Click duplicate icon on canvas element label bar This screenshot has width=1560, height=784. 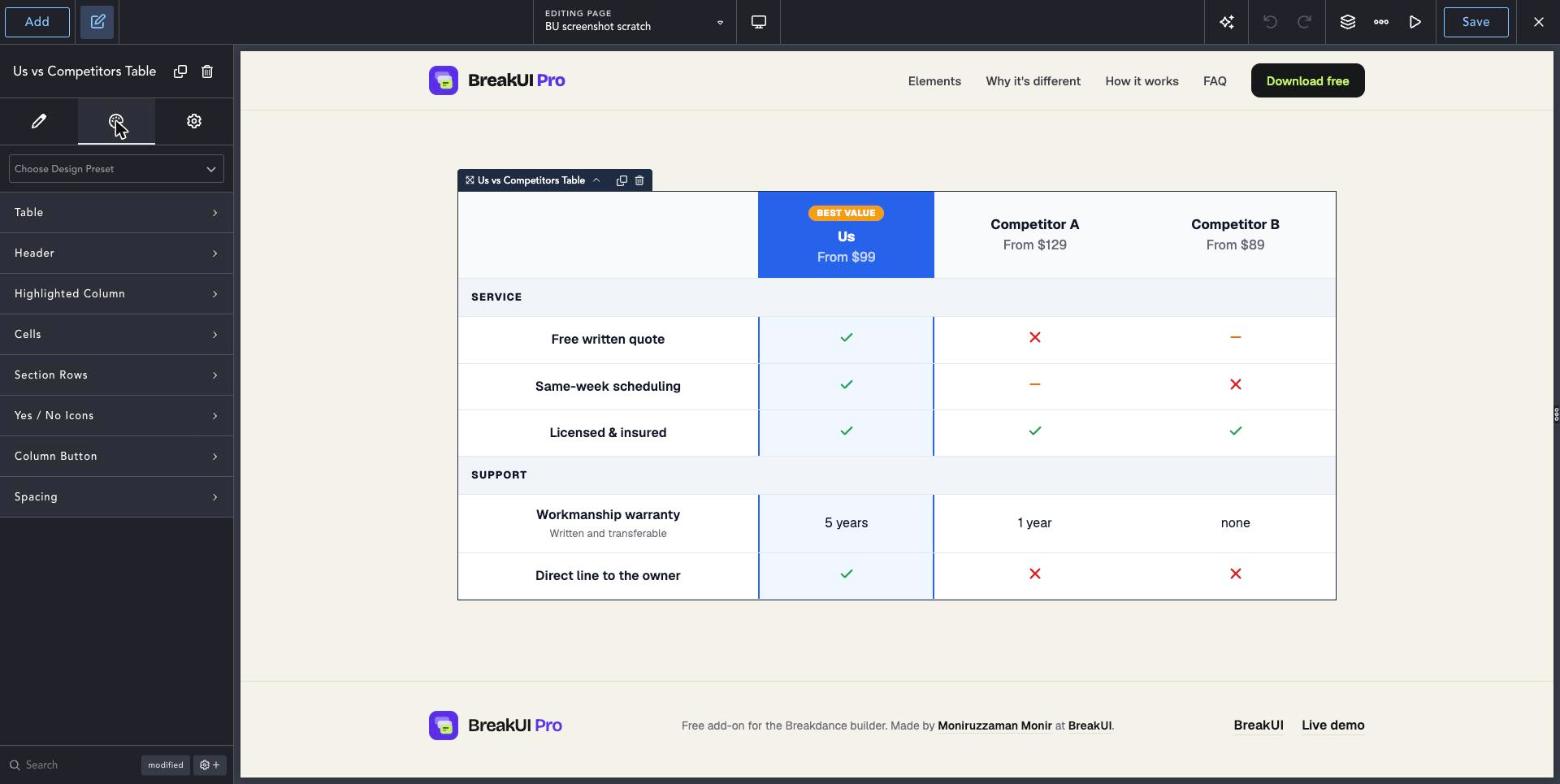pyautogui.click(x=621, y=181)
